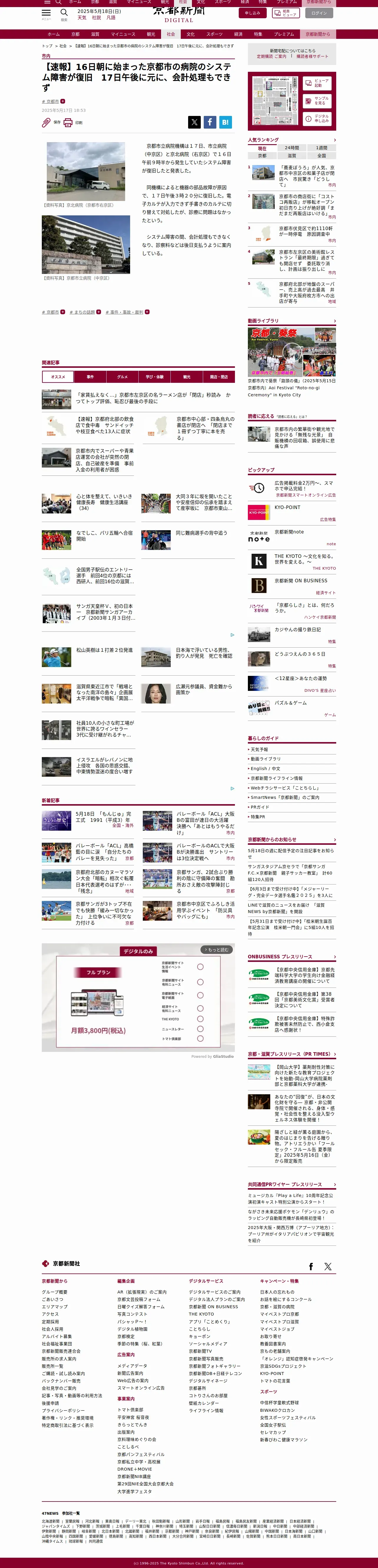Follow まちの話題 tag plus icon
This screenshot has height=1568, width=378.
[99, 312]
